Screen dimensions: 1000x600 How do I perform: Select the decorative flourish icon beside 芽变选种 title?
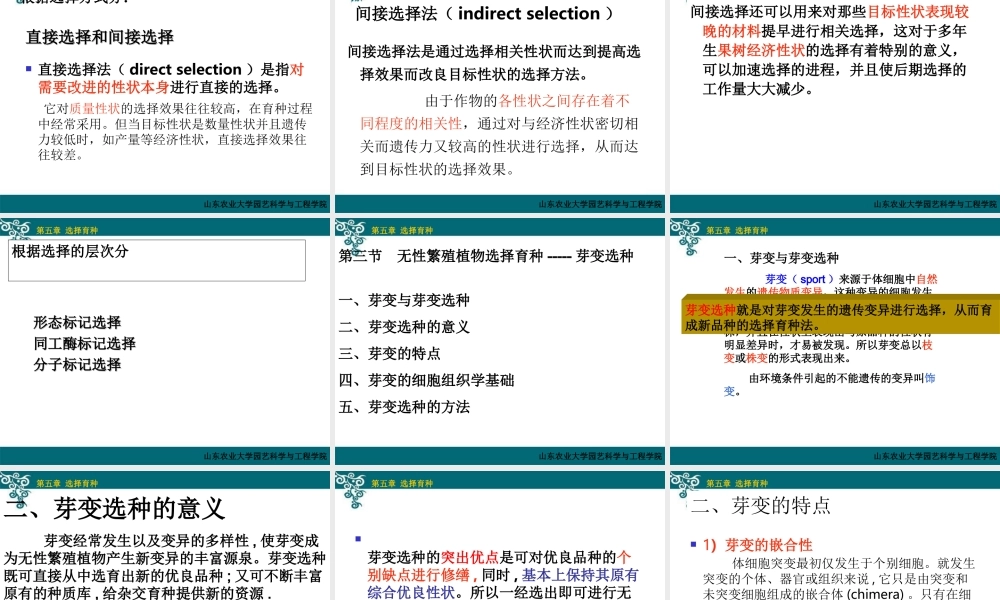tap(351, 237)
